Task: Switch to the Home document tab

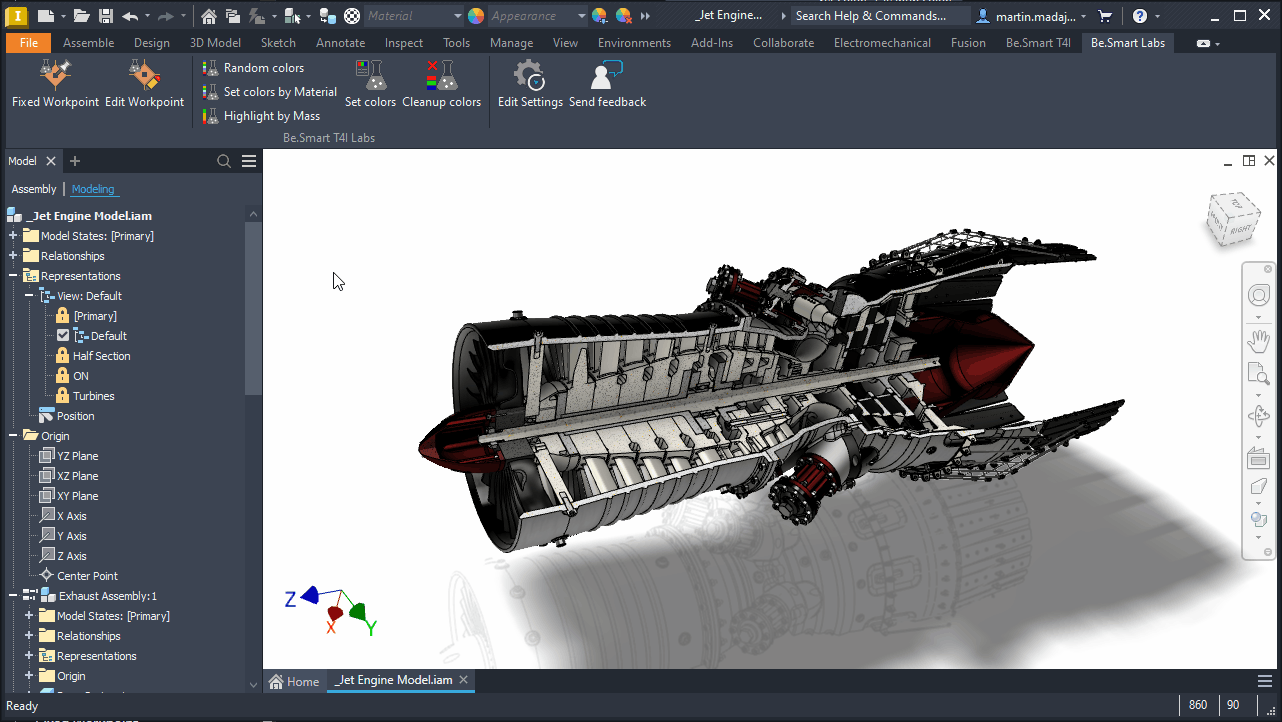Action: [295, 682]
